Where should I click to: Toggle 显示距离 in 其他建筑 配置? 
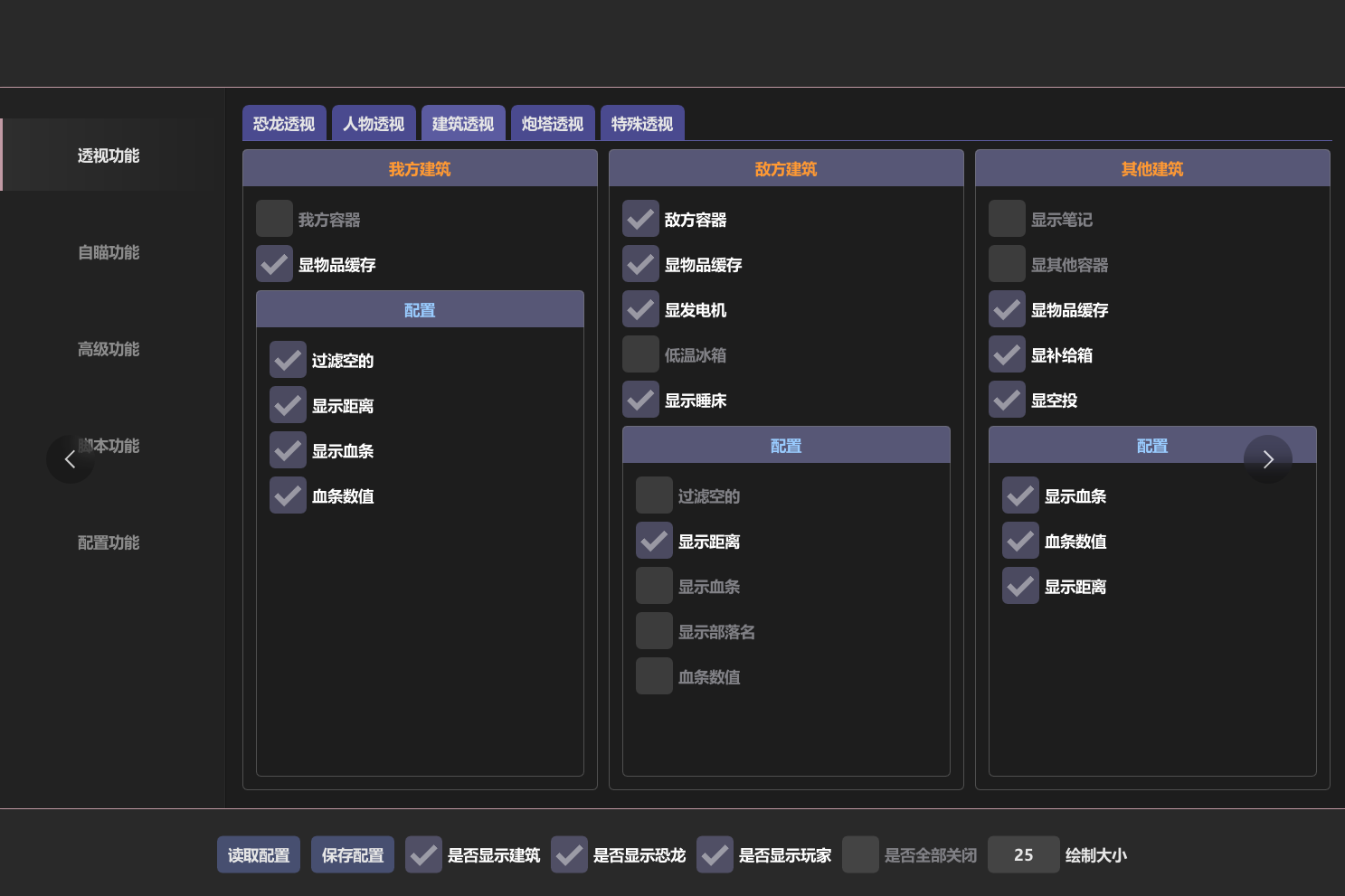(x=1020, y=586)
